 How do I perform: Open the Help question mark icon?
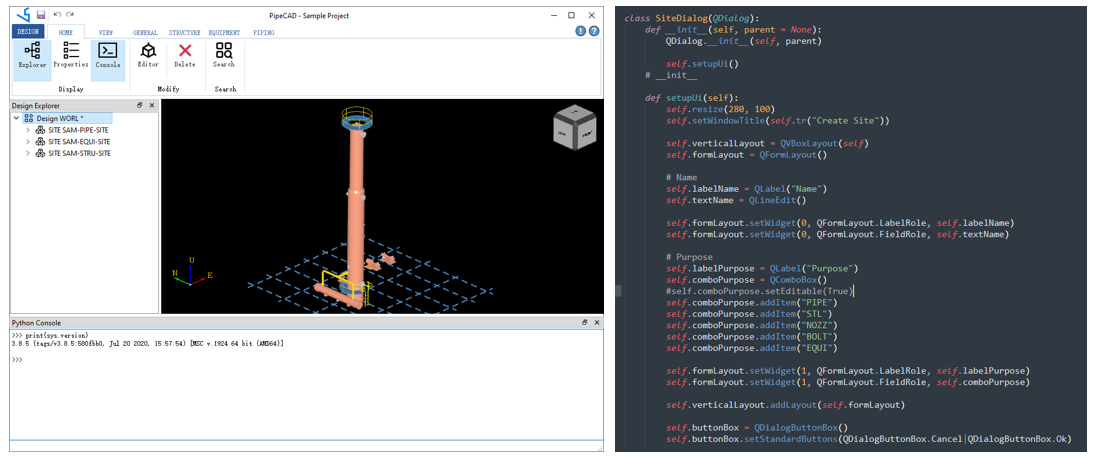(594, 32)
